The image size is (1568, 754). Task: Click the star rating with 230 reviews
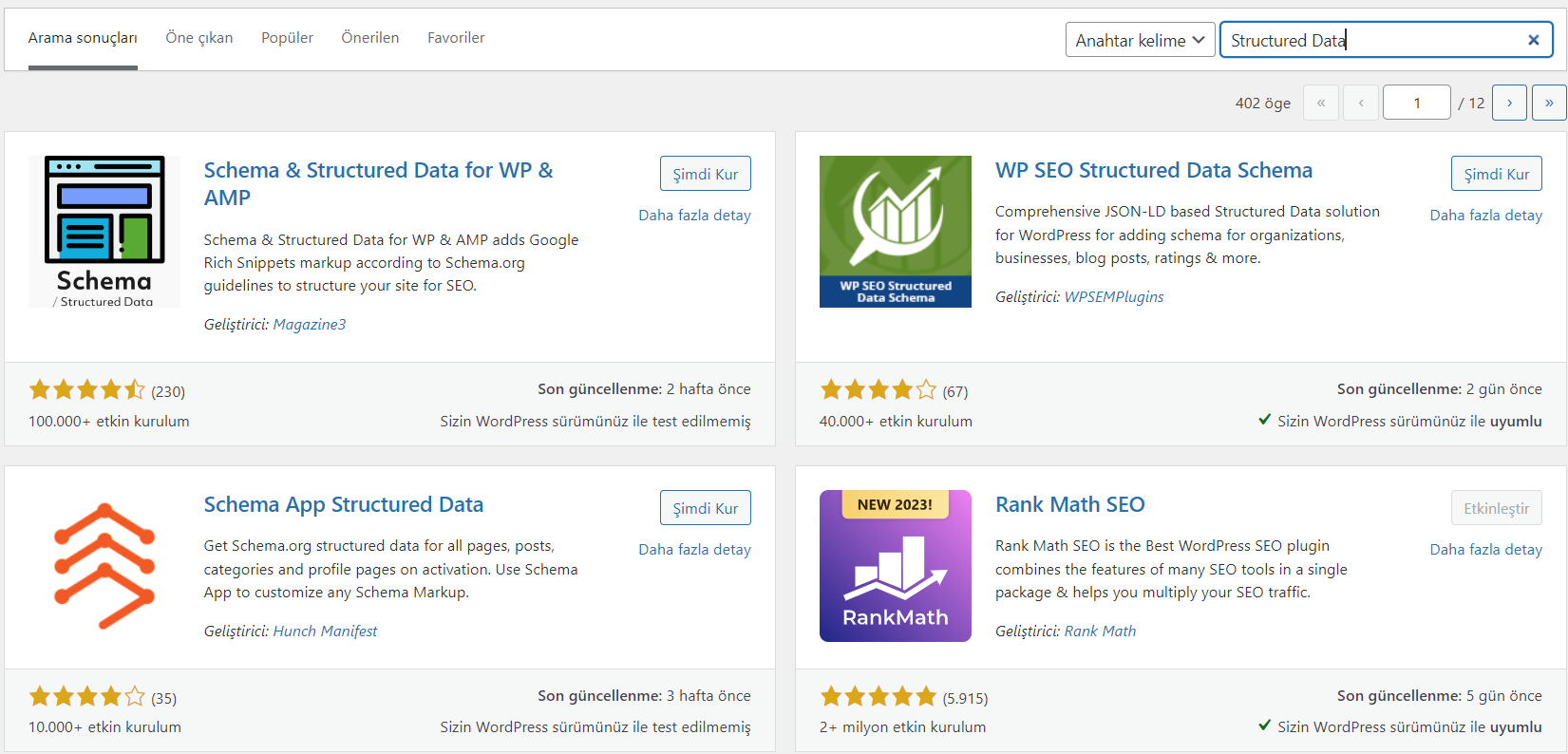click(x=87, y=389)
